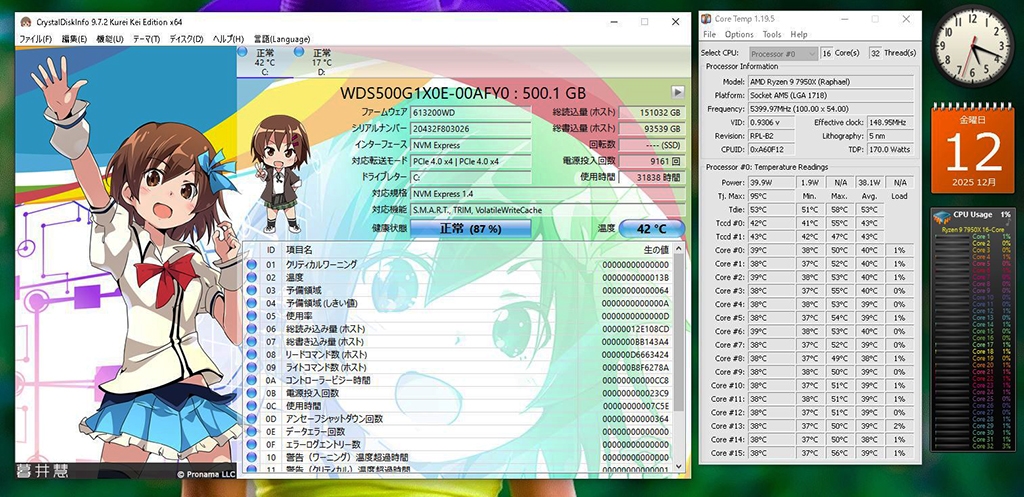Click the status orb for コントローラービジー時間 row

[x=252, y=380]
